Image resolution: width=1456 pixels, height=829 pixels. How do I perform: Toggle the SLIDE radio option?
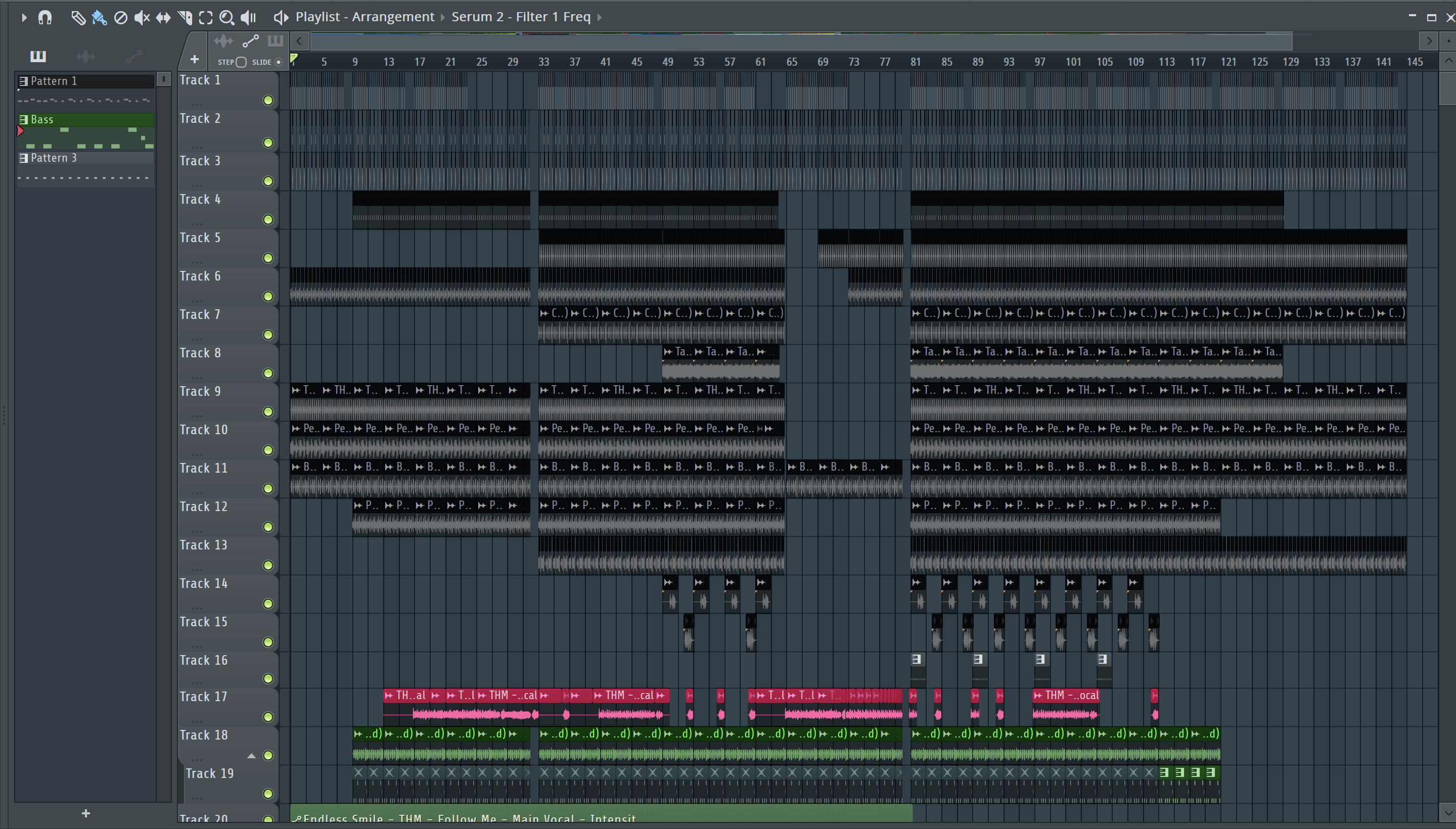click(279, 62)
